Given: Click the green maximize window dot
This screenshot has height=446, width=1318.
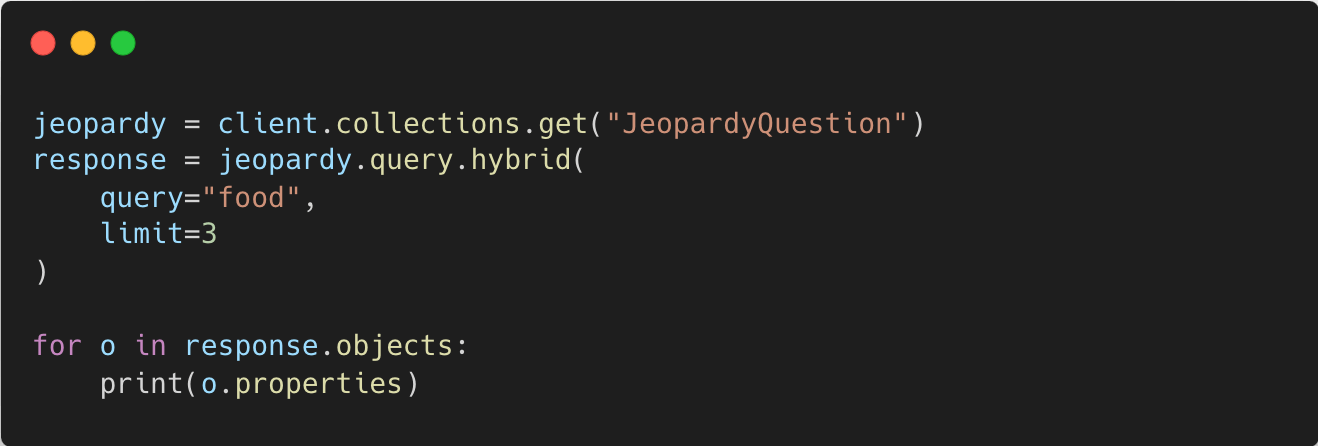Looking at the screenshot, I should 123,43.
